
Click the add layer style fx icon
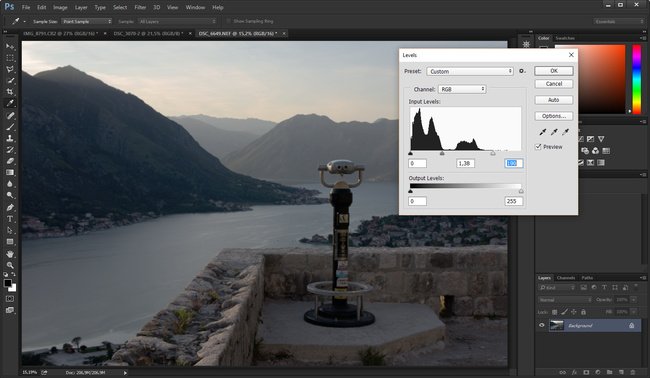point(574,373)
